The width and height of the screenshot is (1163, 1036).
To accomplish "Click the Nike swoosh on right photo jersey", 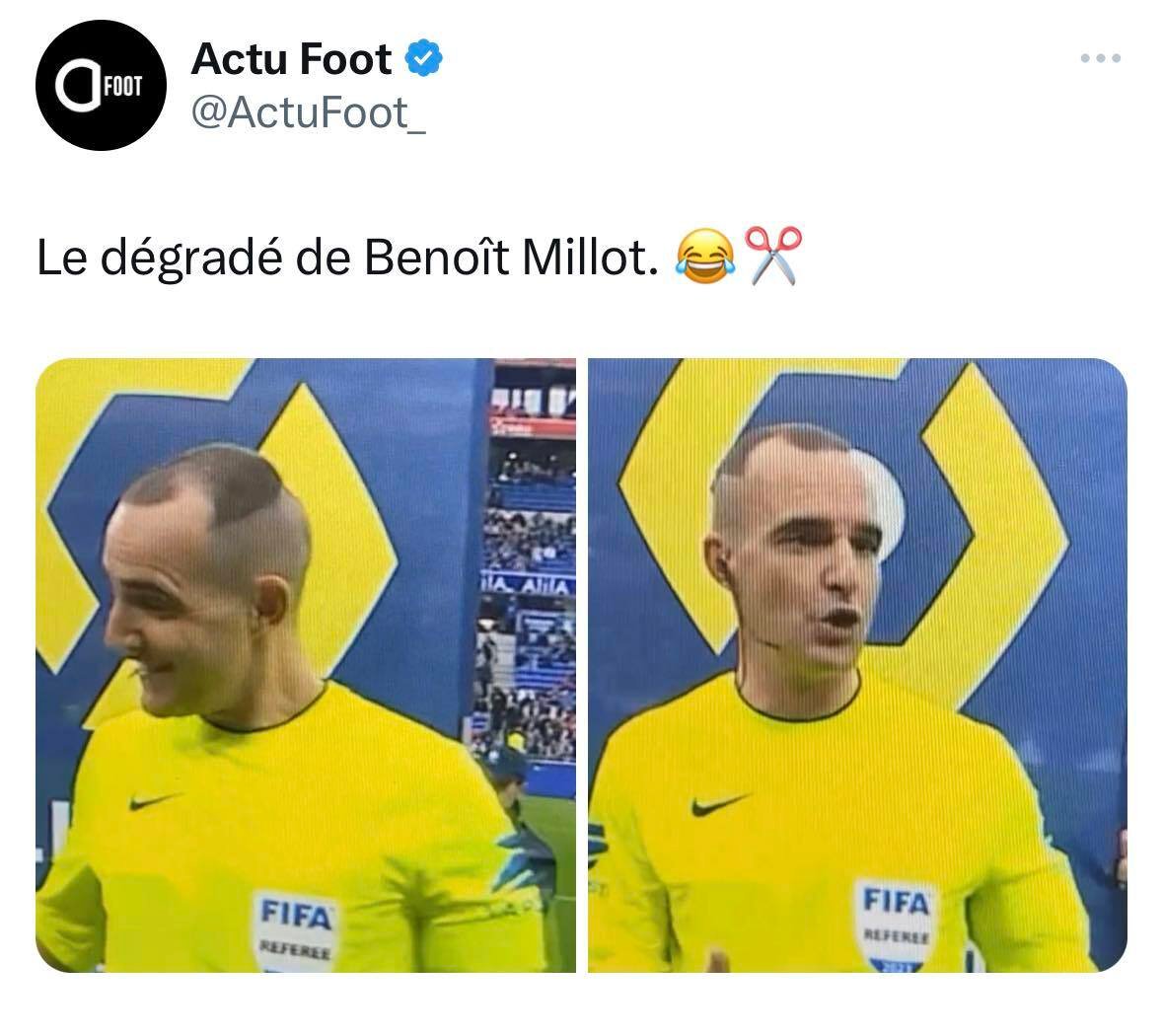I will [x=717, y=805].
